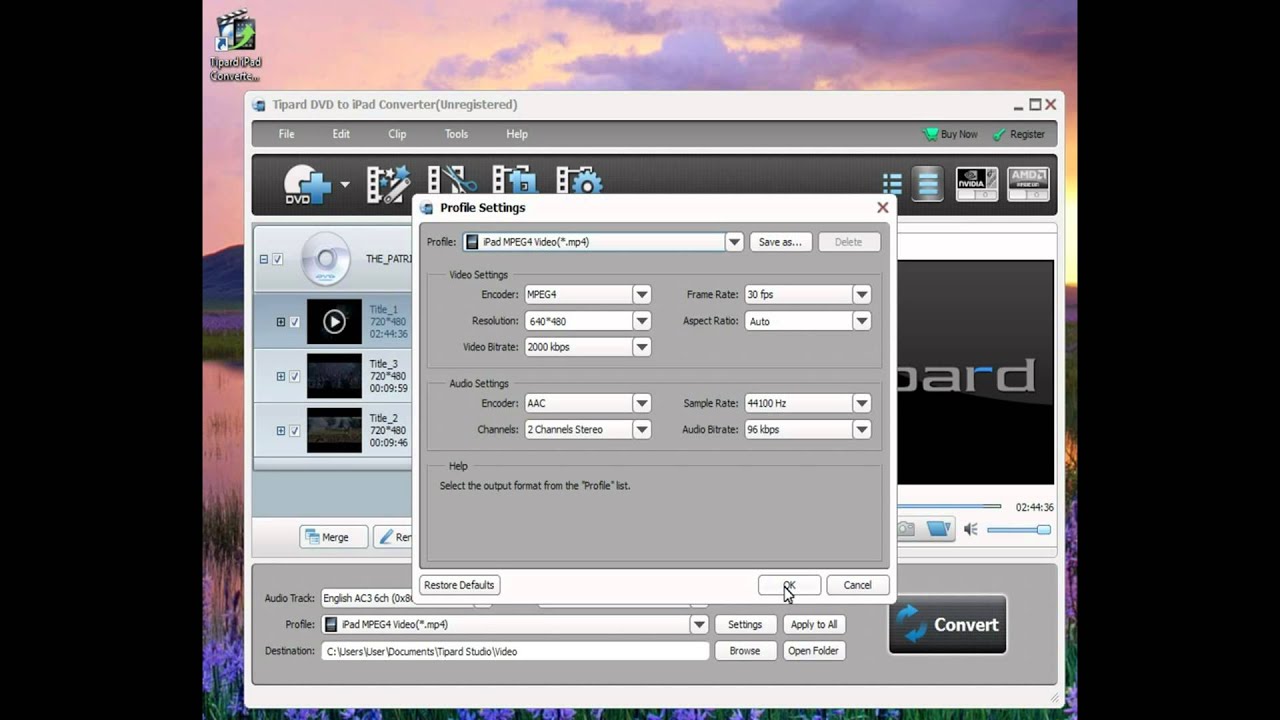This screenshot has height=720, width=1280.
Task: Click the Destination path field
Action: tap(515, 651)
